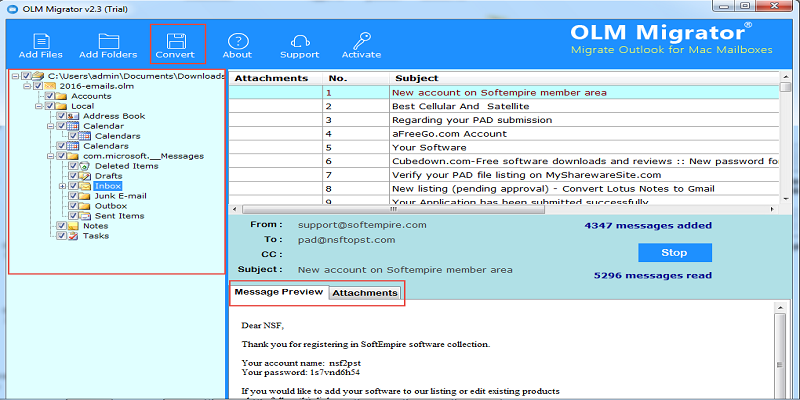Click the Add Folders toolbar icon
The image size is (800, 400).
pos(108,41)
